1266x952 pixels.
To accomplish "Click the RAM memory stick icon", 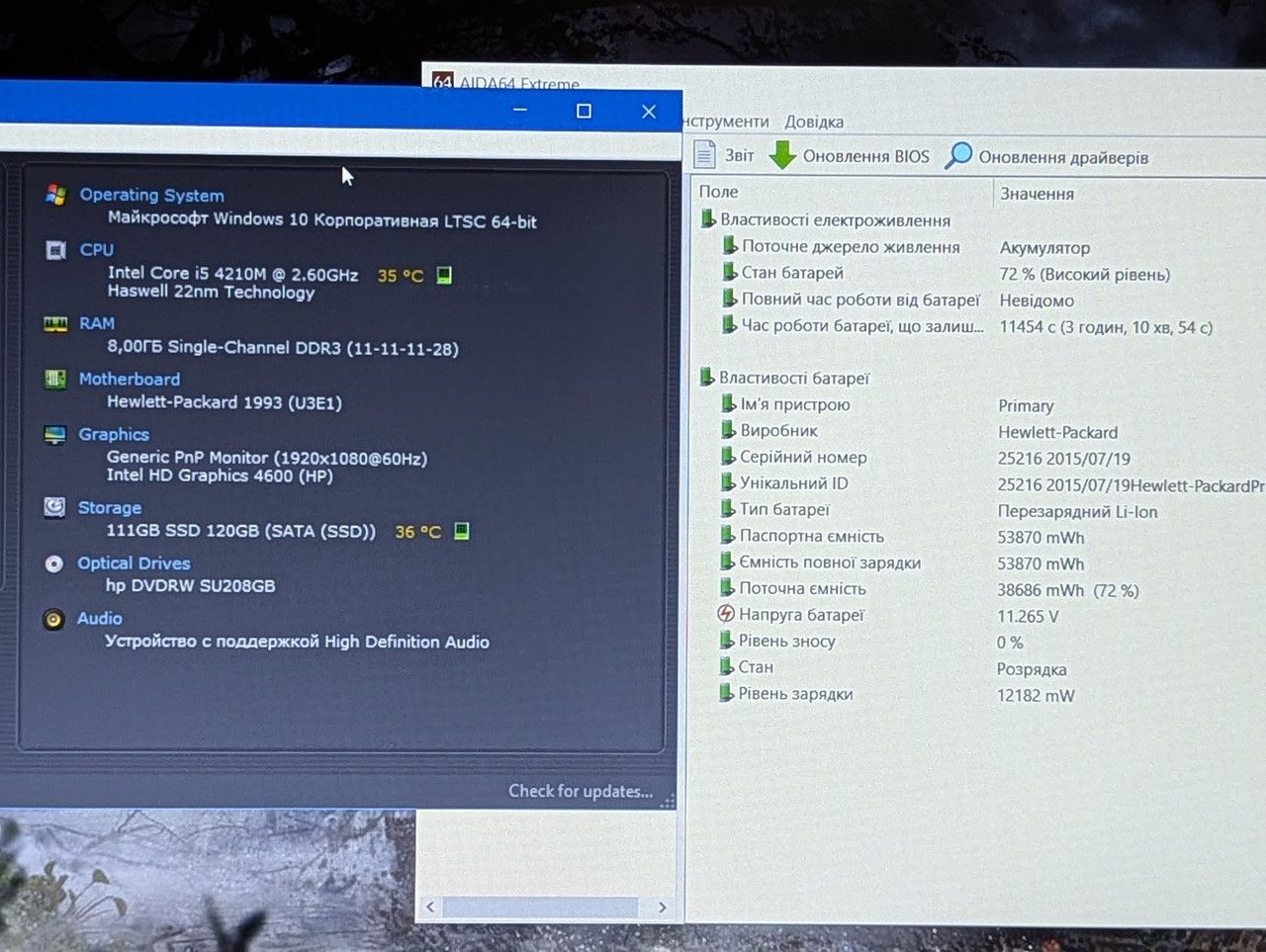I will click(55, 323).
